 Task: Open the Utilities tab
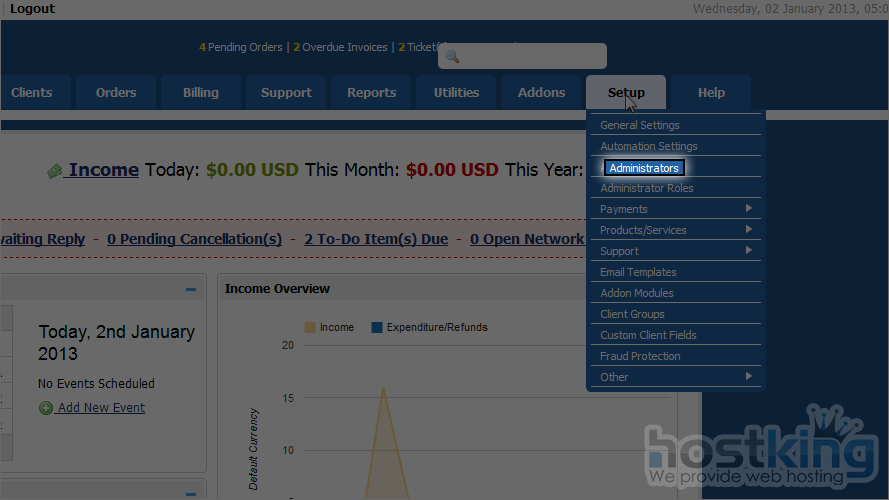tap(456, 93)
